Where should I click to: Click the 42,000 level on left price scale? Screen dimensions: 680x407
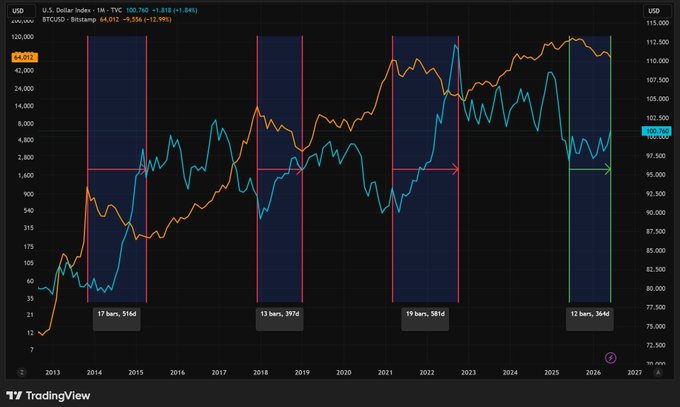point(25,70)
